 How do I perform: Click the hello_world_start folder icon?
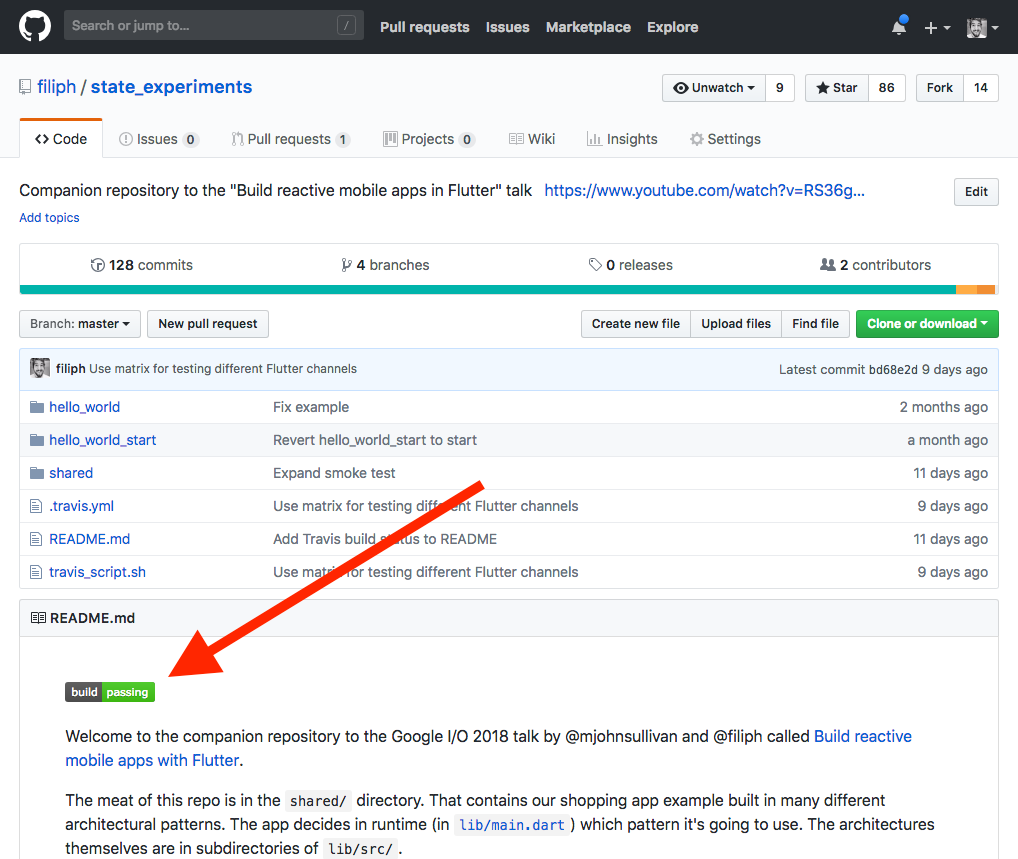(x=37, y=440)
